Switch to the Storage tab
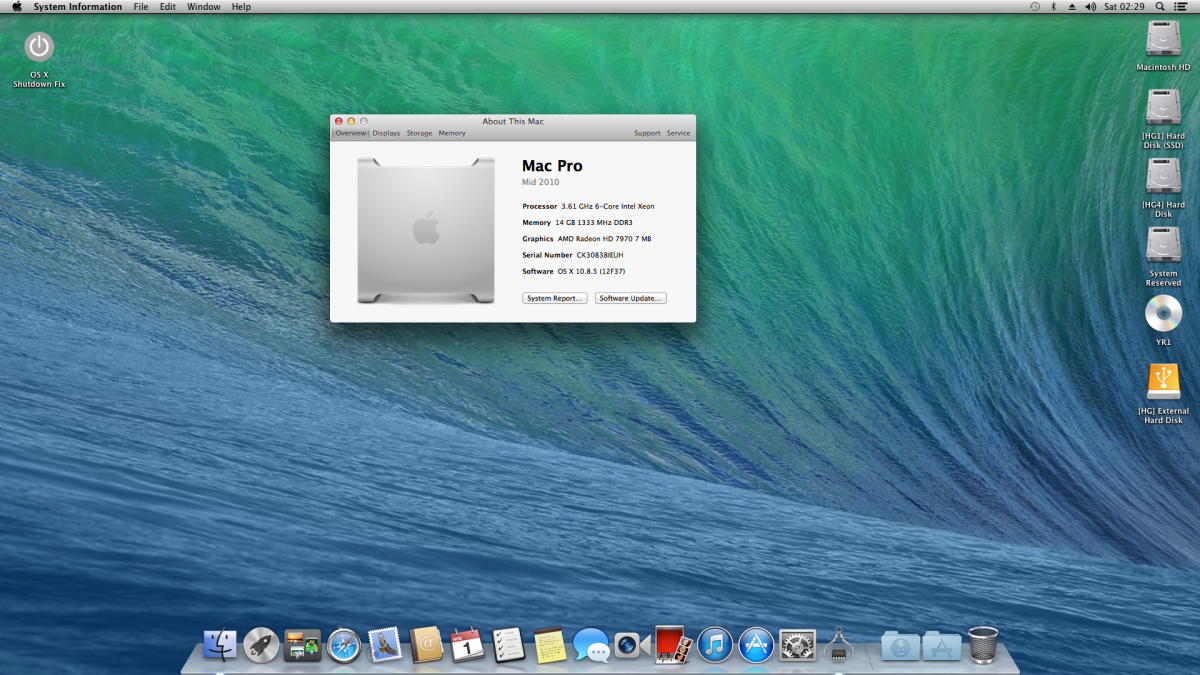 [x=419, y=133]
